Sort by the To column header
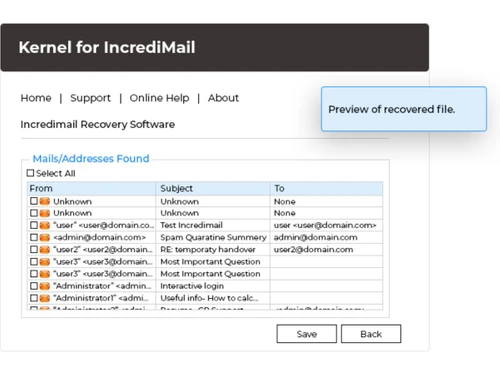This screenshot has height=375, width=500. (326, 189)
